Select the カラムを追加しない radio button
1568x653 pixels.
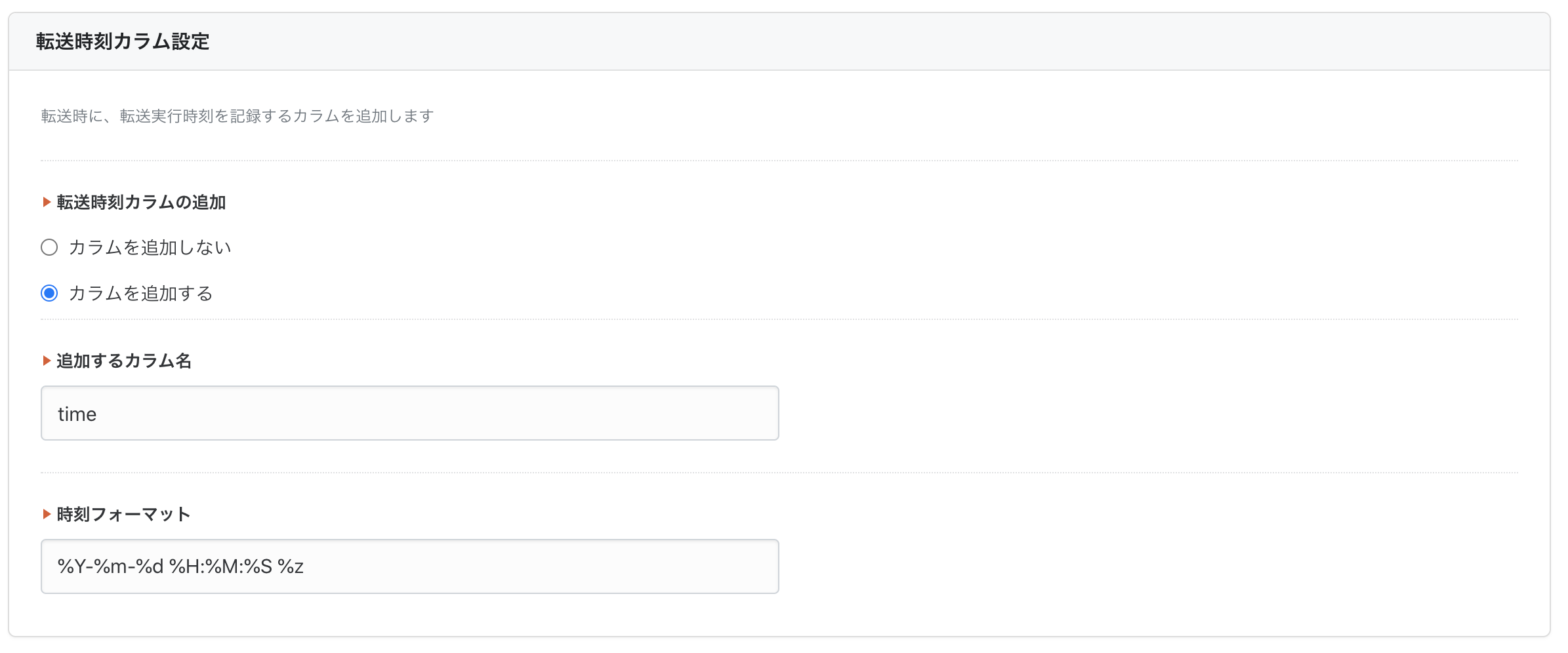tap(49, 247)
